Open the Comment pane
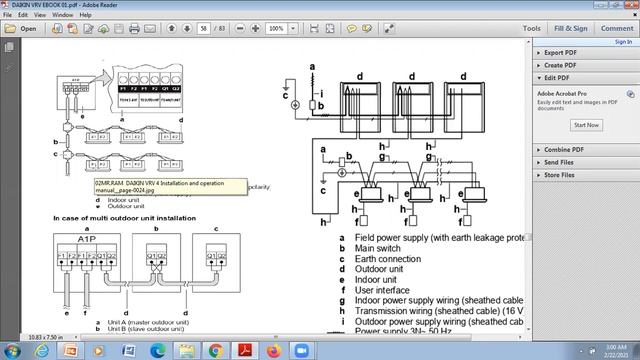640x360 pixels. point(617,29)
